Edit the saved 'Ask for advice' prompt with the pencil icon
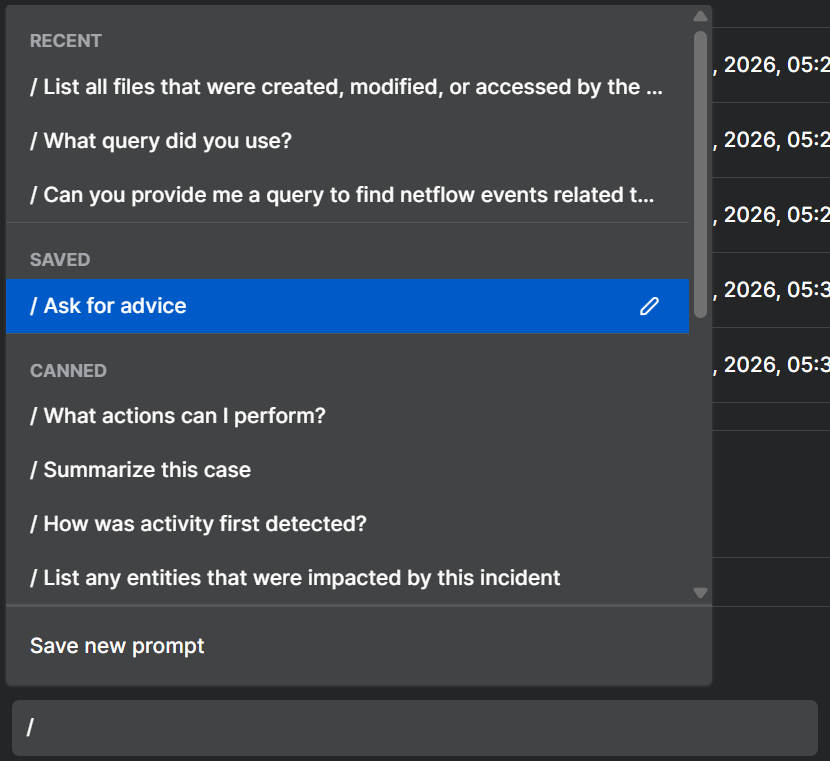Image resolution: width=830 pixels, height=761 pixels. pyautogui.click(x=650, y=306)
